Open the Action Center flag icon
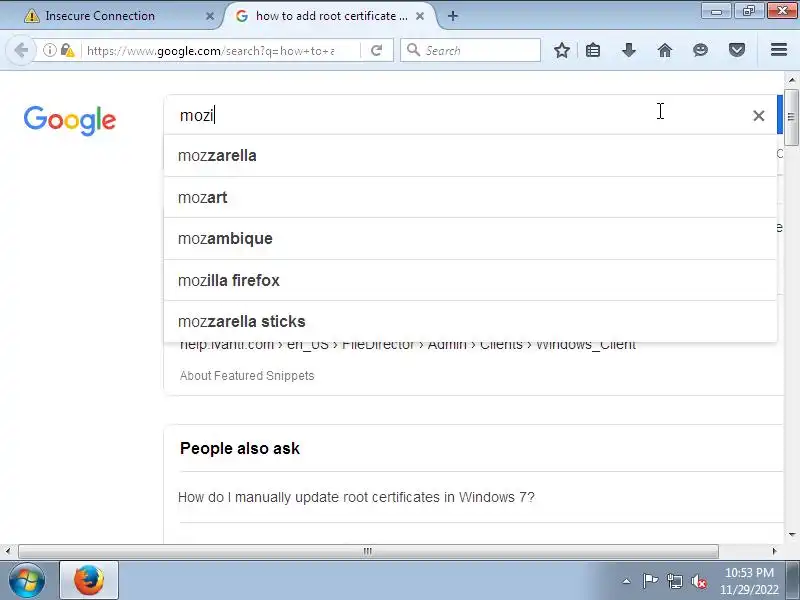 (x=650, y=581)
